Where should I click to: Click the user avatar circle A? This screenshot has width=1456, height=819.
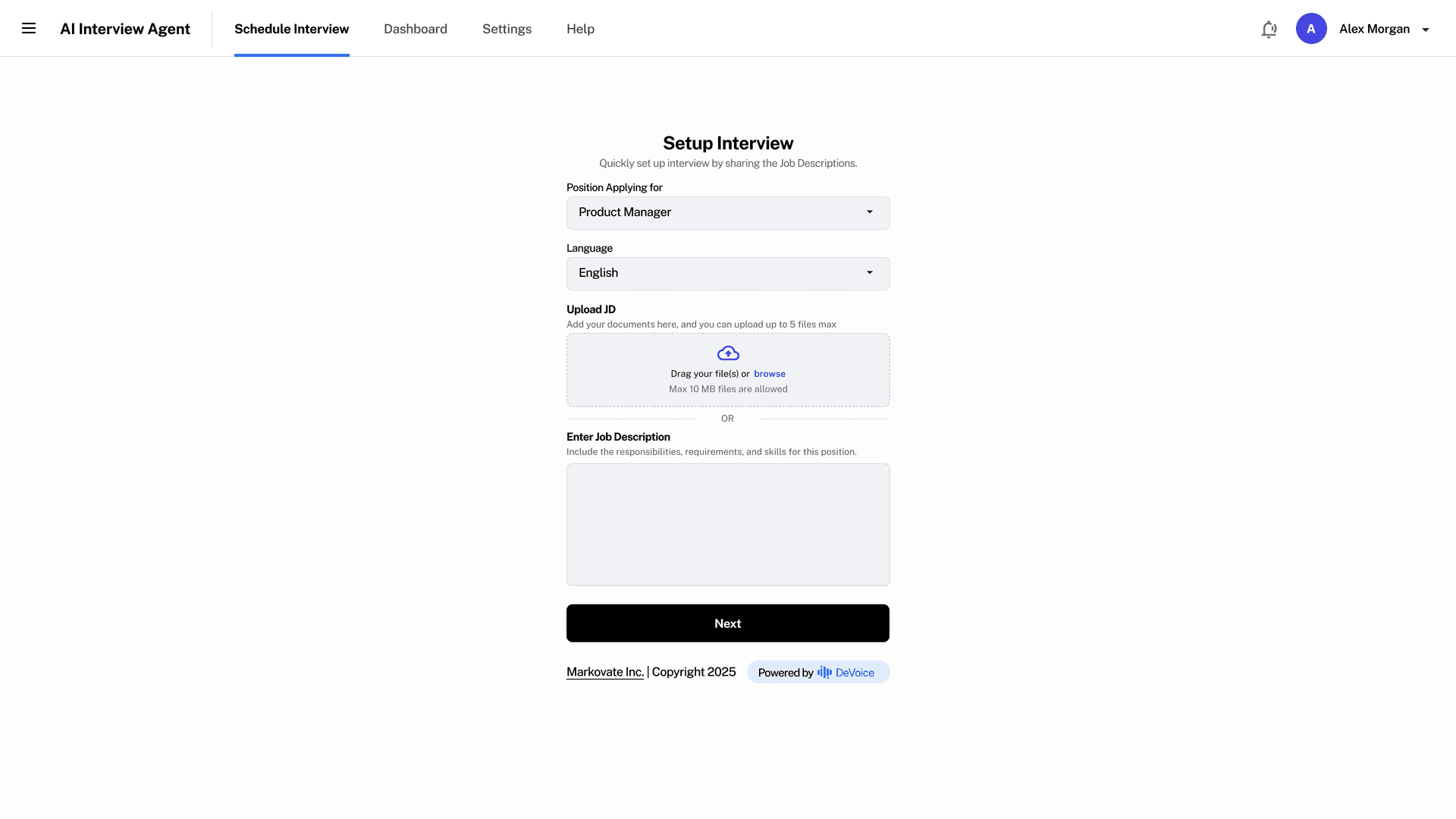tap(1311, 29)
